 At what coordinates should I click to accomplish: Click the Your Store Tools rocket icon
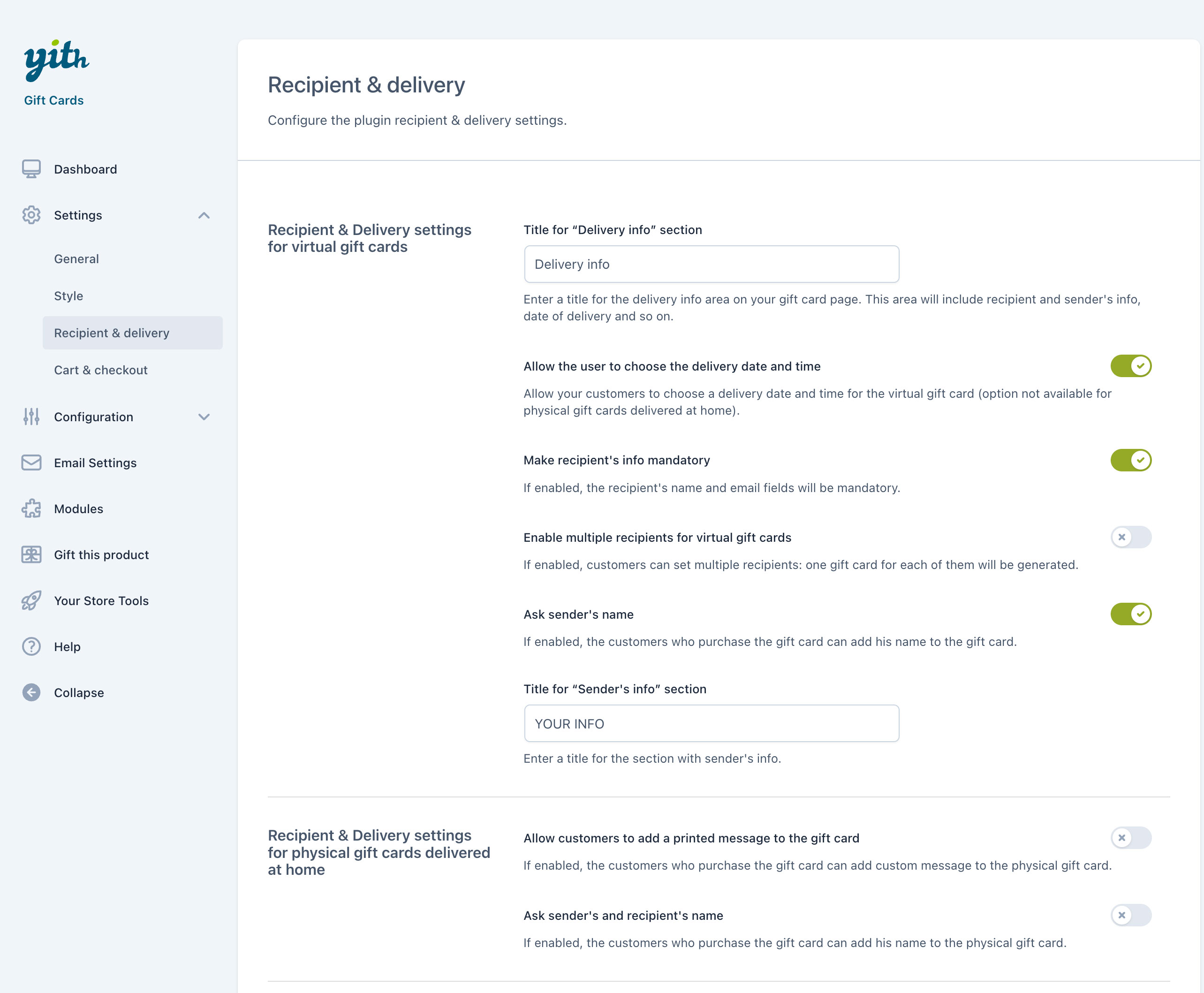point(31,600)
